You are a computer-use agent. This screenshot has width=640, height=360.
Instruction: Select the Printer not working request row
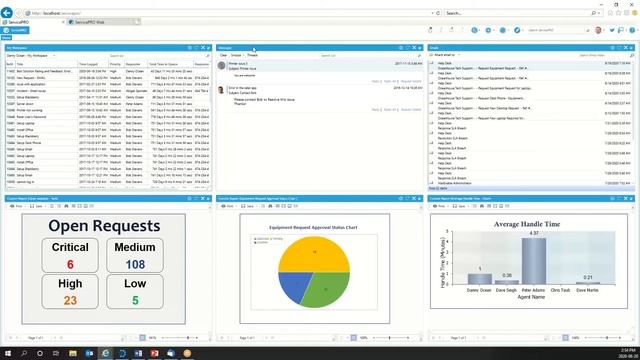(x=108, y=110)
